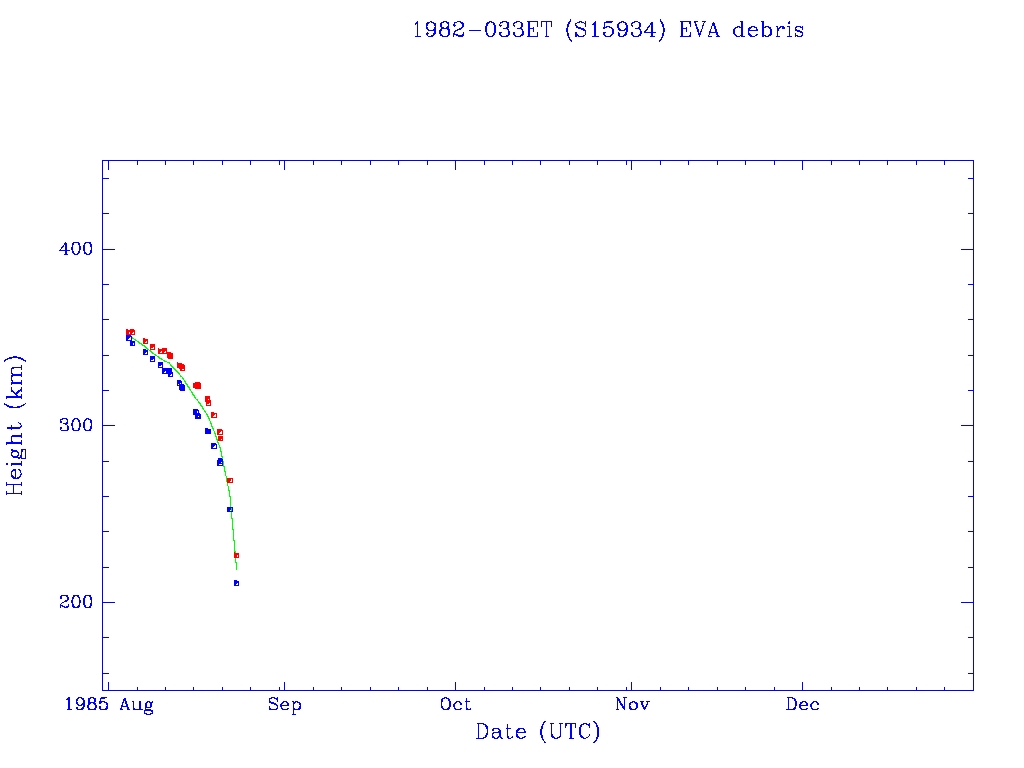Click the 'Height (km)' y-axis label
Viewport: 1024px width, 768px height.
(16, 425)
